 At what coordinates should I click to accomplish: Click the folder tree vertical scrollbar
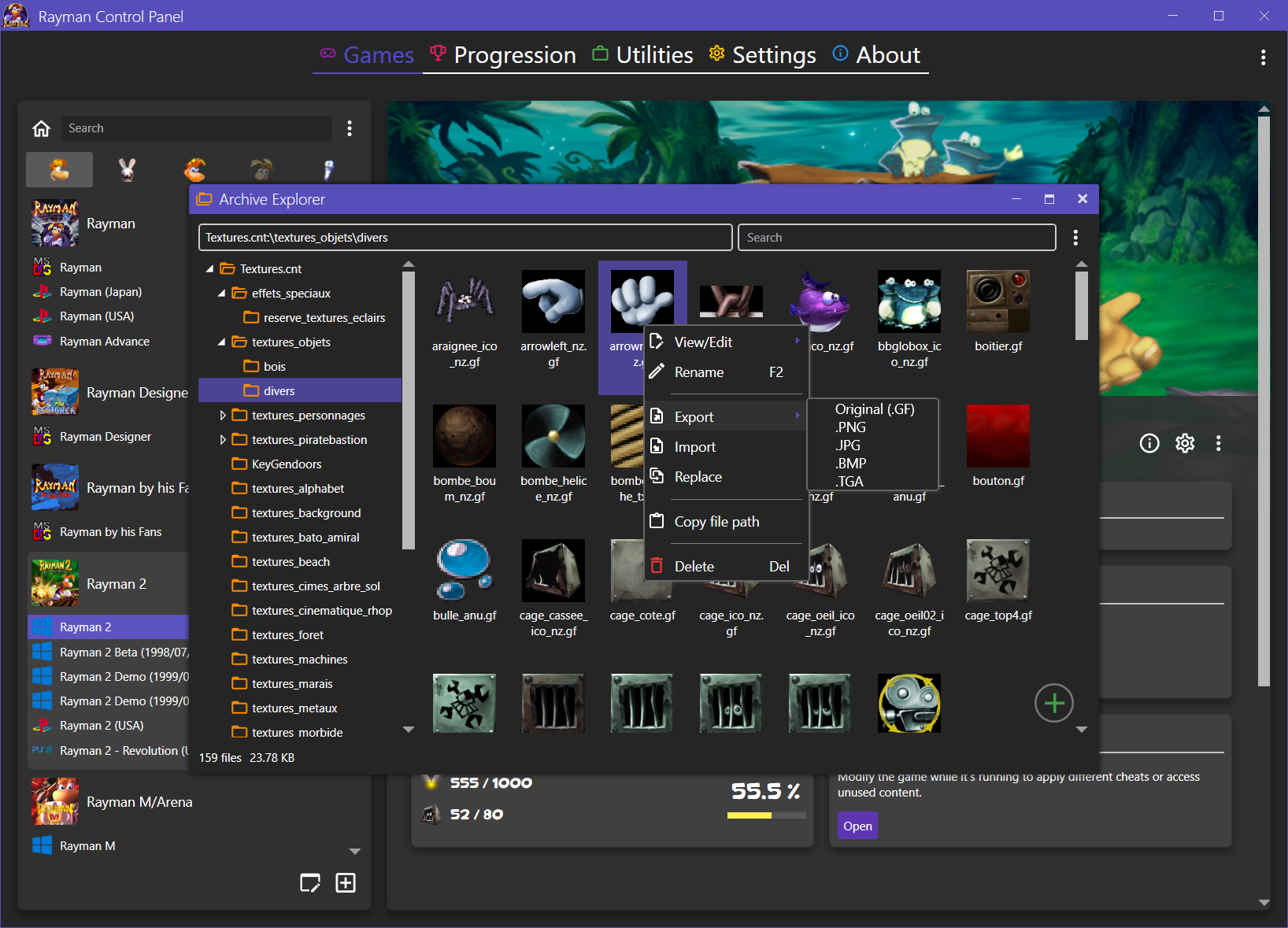(408, 409)
